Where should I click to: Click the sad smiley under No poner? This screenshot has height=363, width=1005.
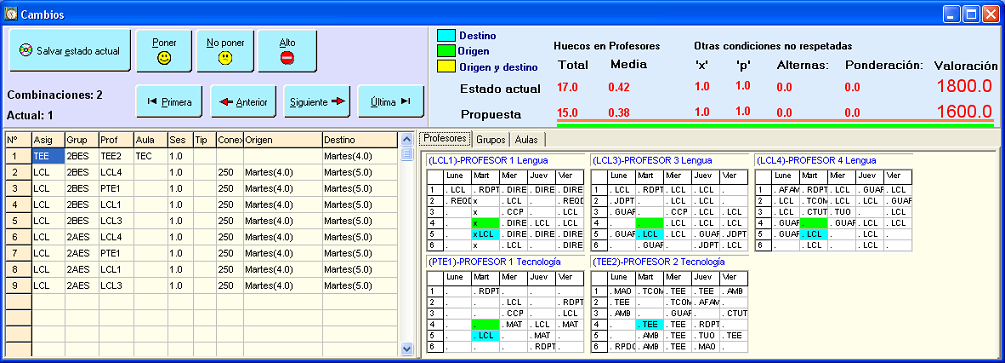(x=225, y=58)
